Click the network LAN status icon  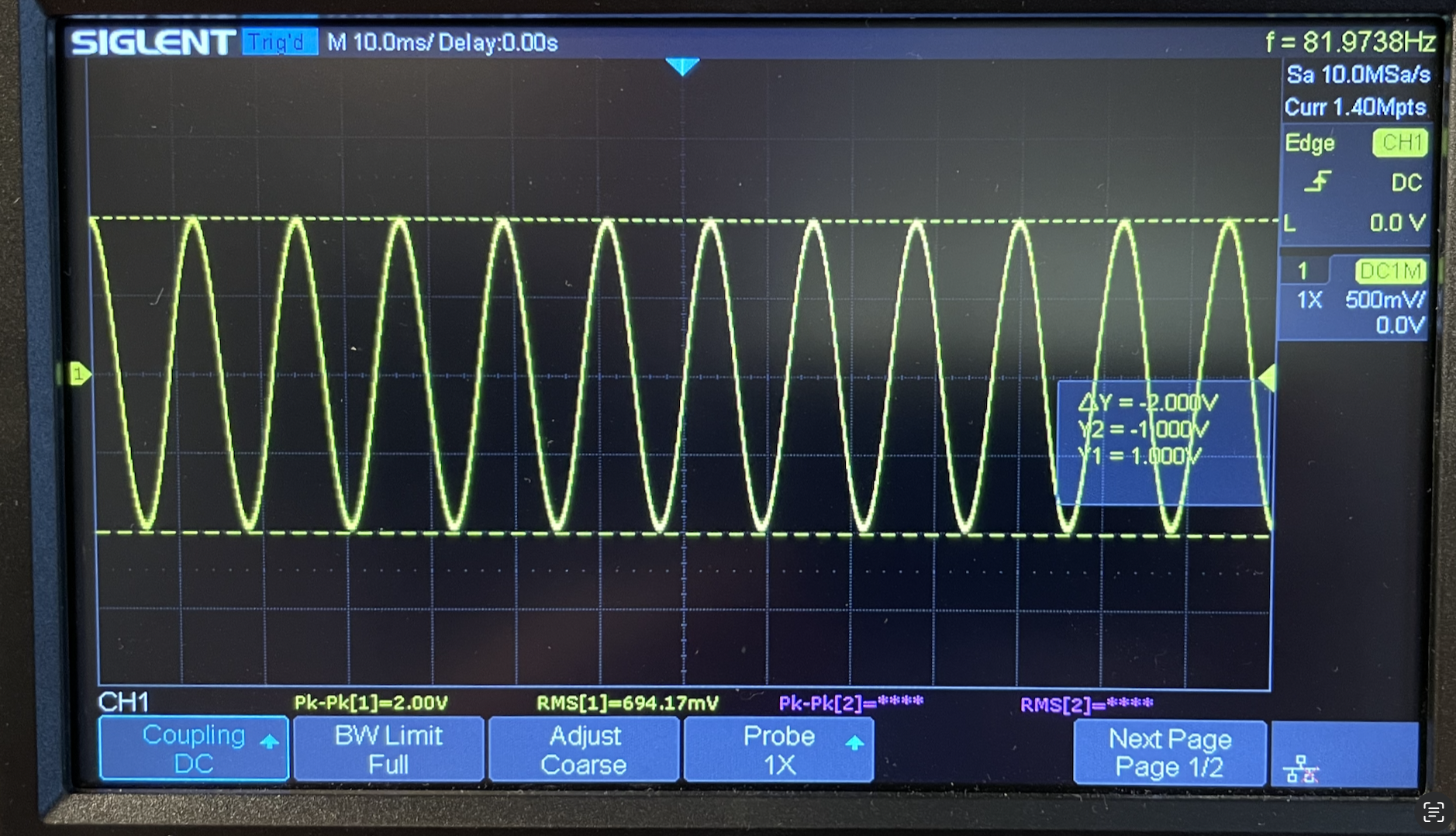(x=1300, y=769)
